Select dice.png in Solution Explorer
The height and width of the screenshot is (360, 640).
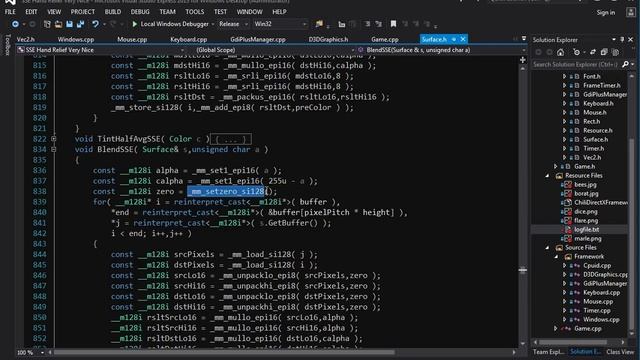click(586, 211)
